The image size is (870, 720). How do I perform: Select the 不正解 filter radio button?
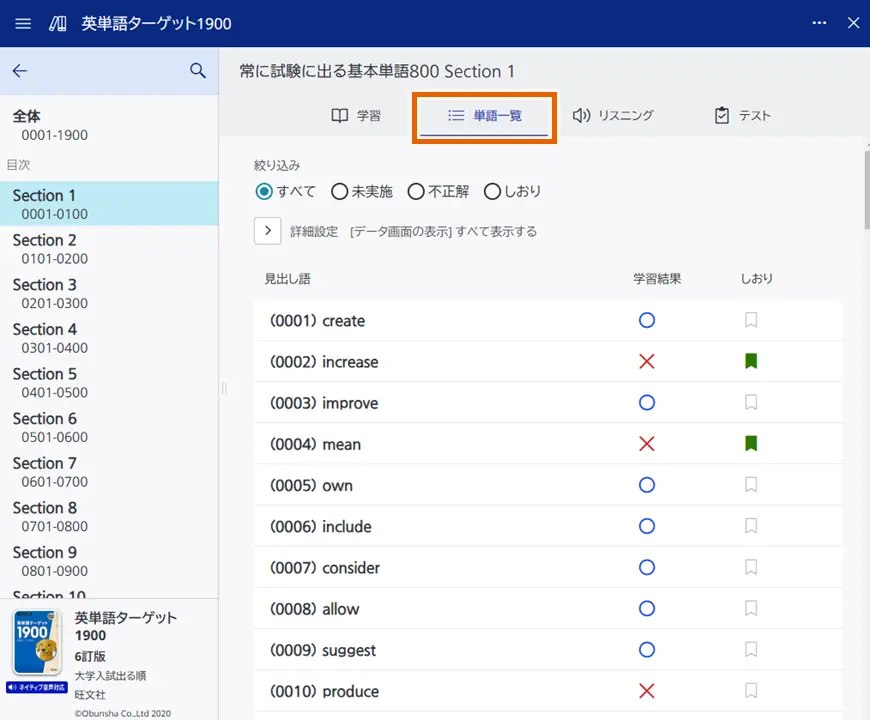click(x=416, y=191)
